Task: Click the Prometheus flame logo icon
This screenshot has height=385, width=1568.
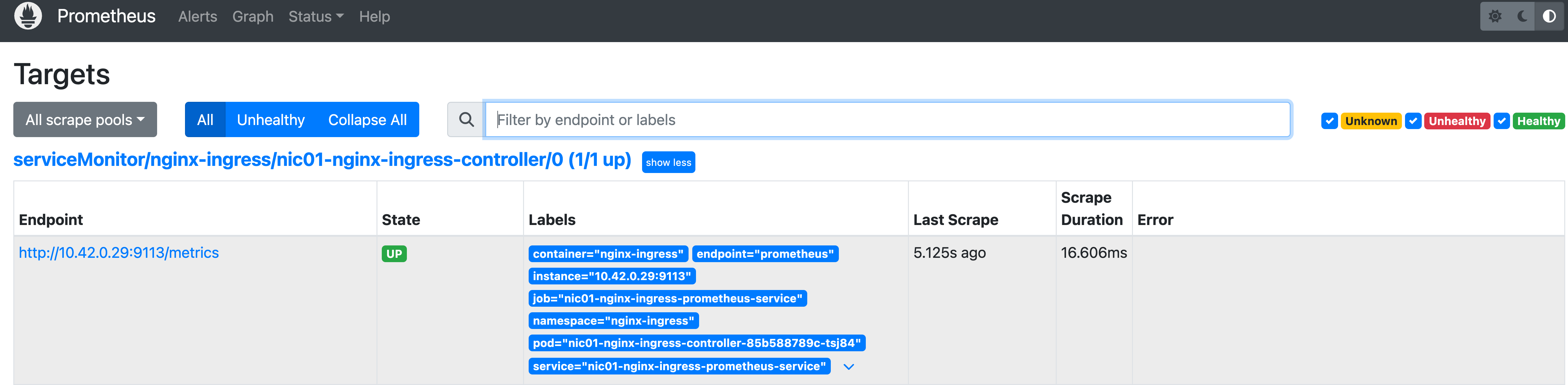Action: (28, 16)
